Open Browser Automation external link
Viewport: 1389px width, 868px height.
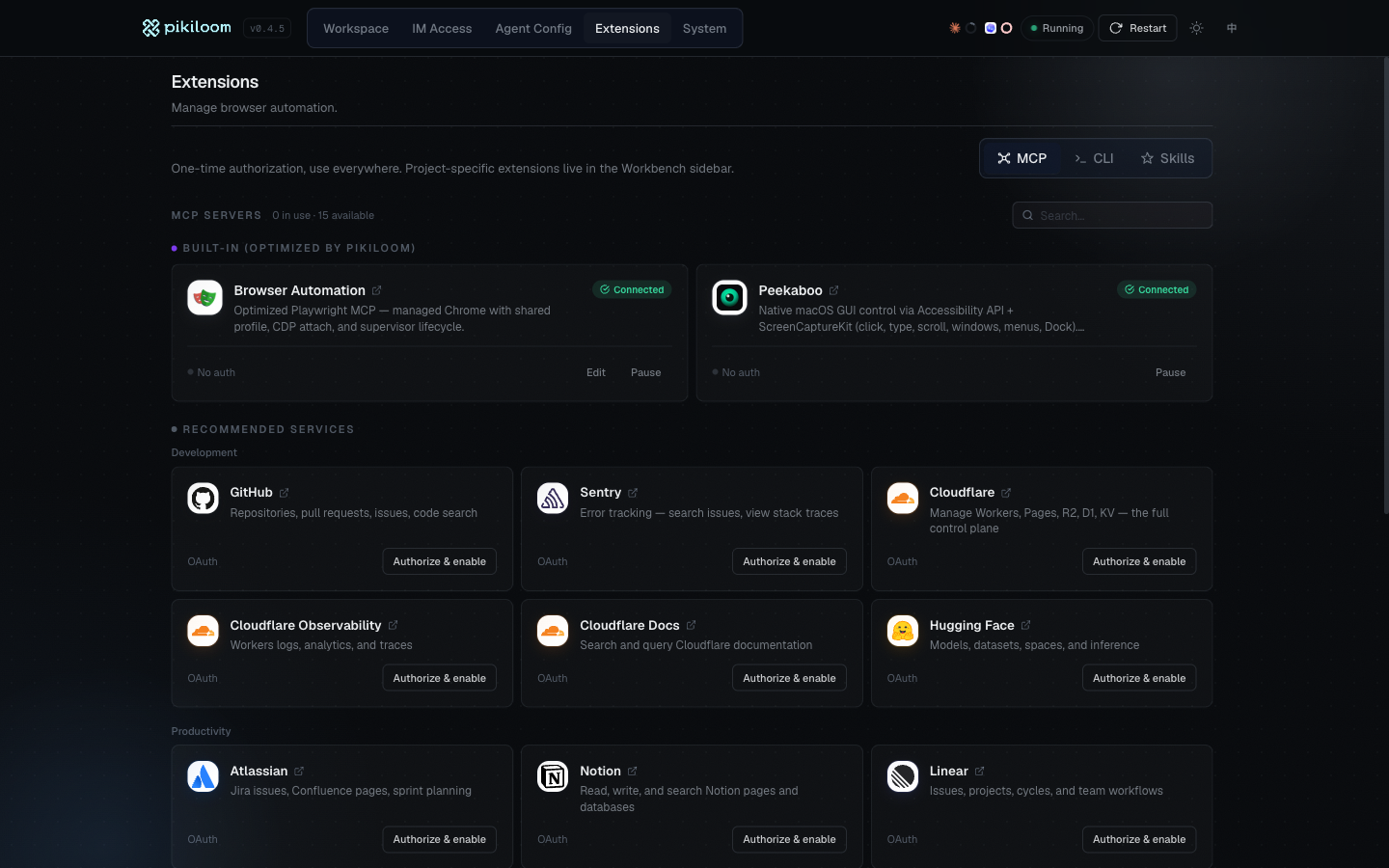pyautogui.click(x=377, y=290)
